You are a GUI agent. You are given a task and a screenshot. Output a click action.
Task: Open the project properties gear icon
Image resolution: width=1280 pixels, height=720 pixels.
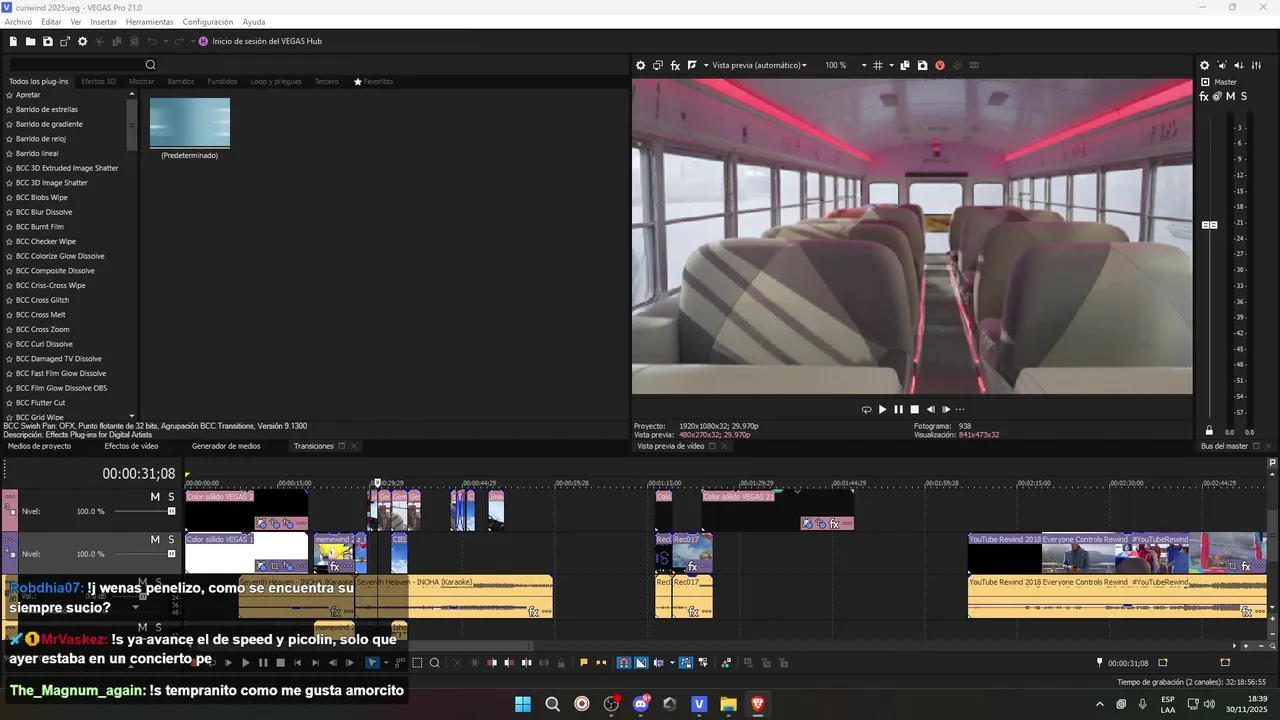point(83,42)
